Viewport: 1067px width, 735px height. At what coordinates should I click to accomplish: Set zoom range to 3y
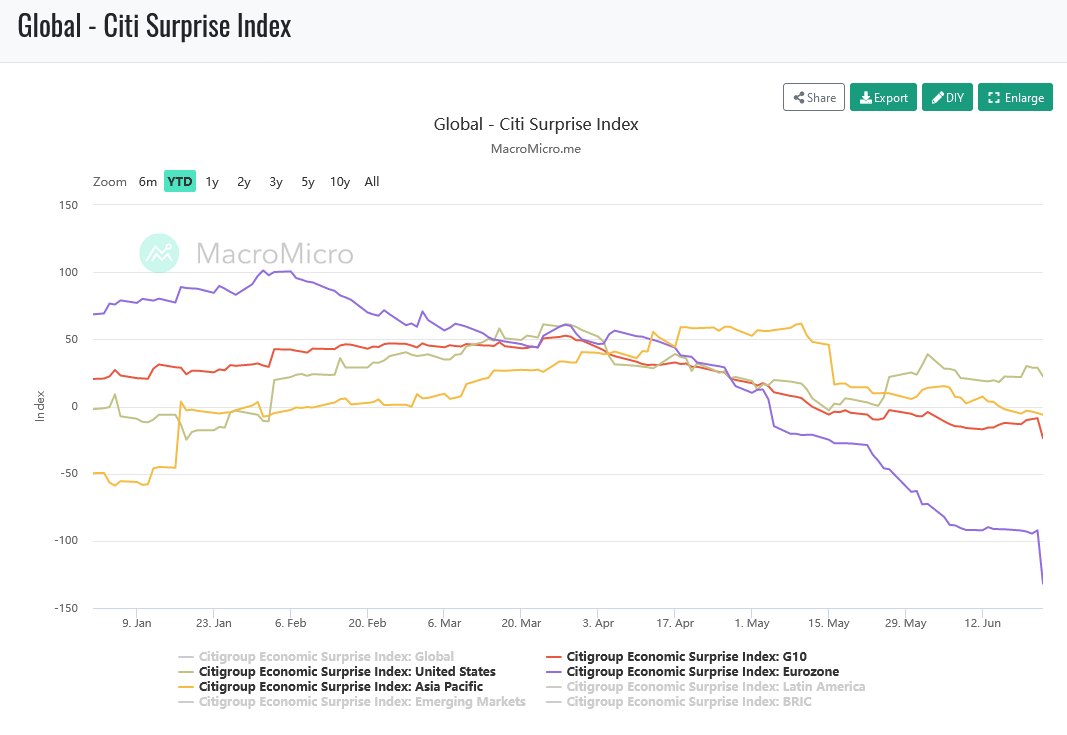click(x=276, y=182)
